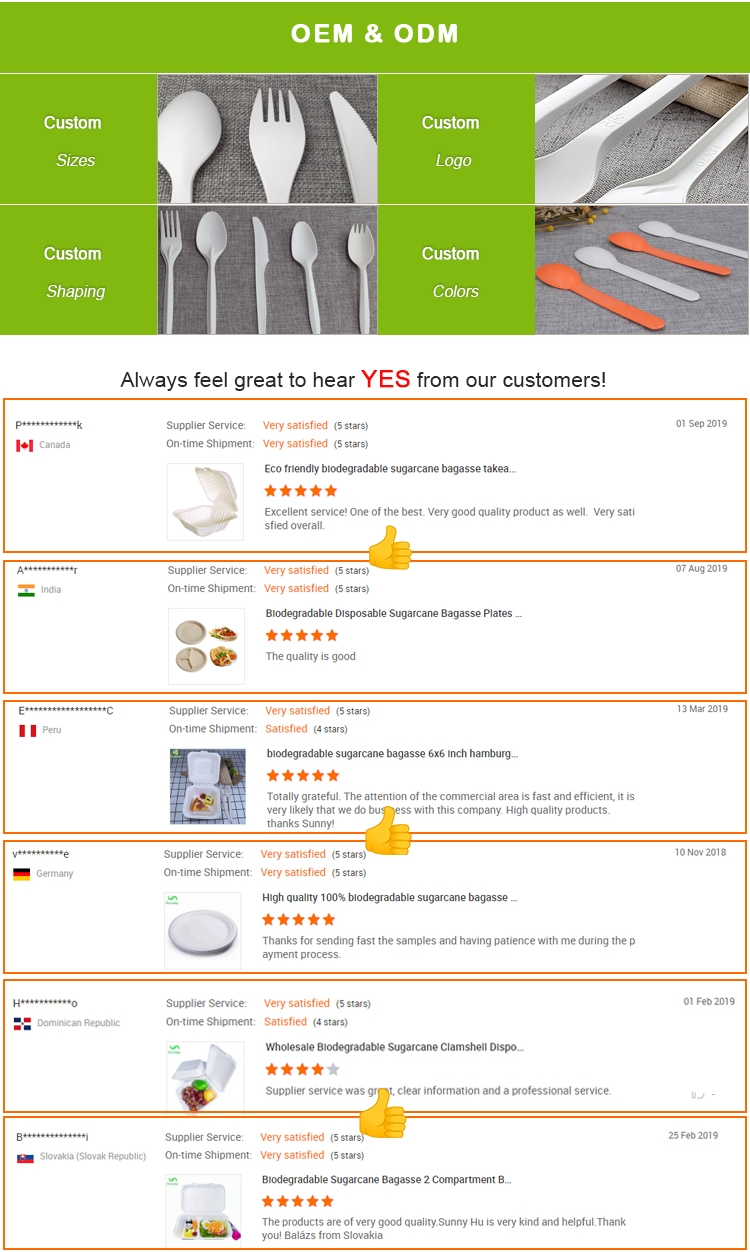Open the clamshell takeaway box thumbnail
Screen dimensions: 750x1252
point(205,501)
